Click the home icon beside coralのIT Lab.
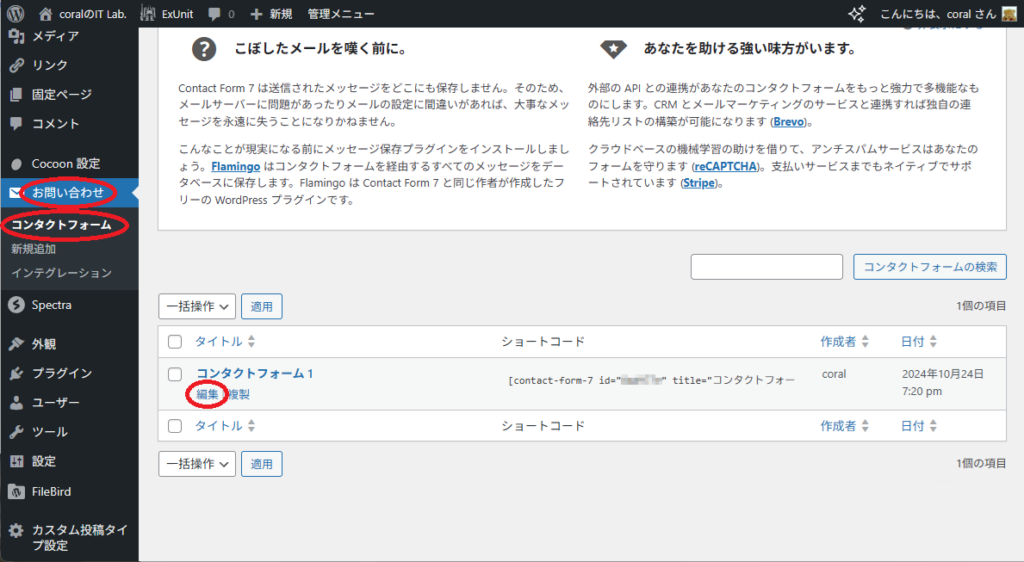Viewport: 1024px width, 562px height. [x=45, y=14]
